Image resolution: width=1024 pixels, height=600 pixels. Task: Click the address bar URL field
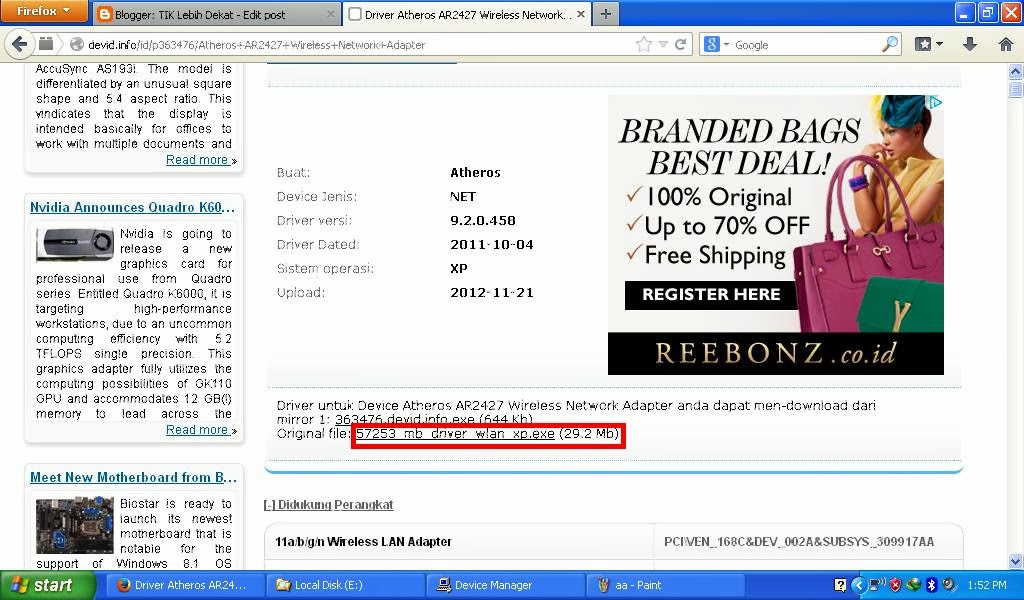[x=300, y=44]
